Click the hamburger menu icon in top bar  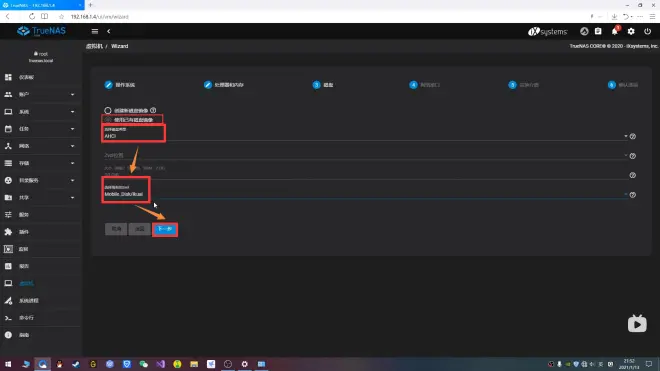pyautogui.click(x=95, y=31)
